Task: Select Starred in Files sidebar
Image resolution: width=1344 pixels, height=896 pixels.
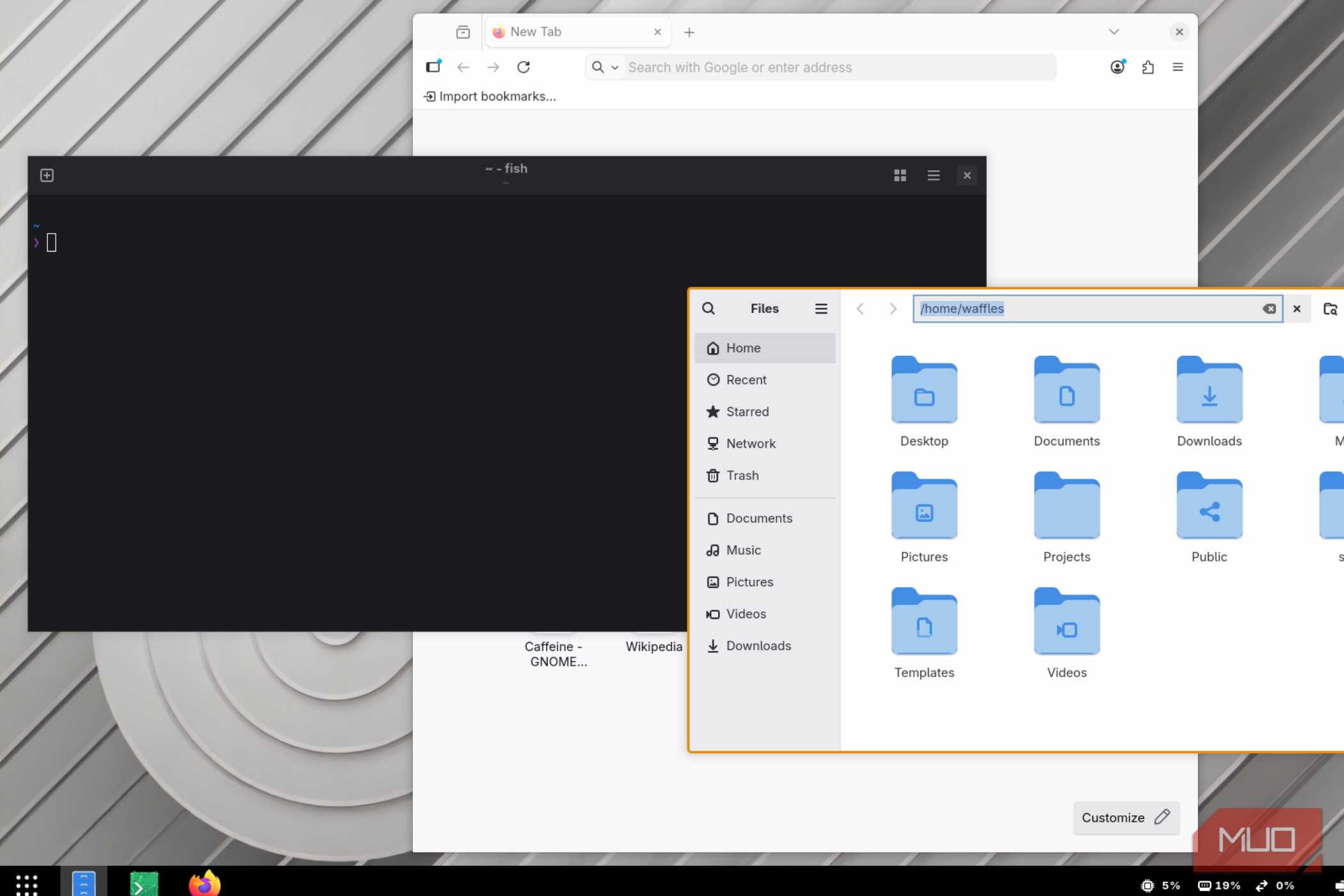Action: point(765,412)
